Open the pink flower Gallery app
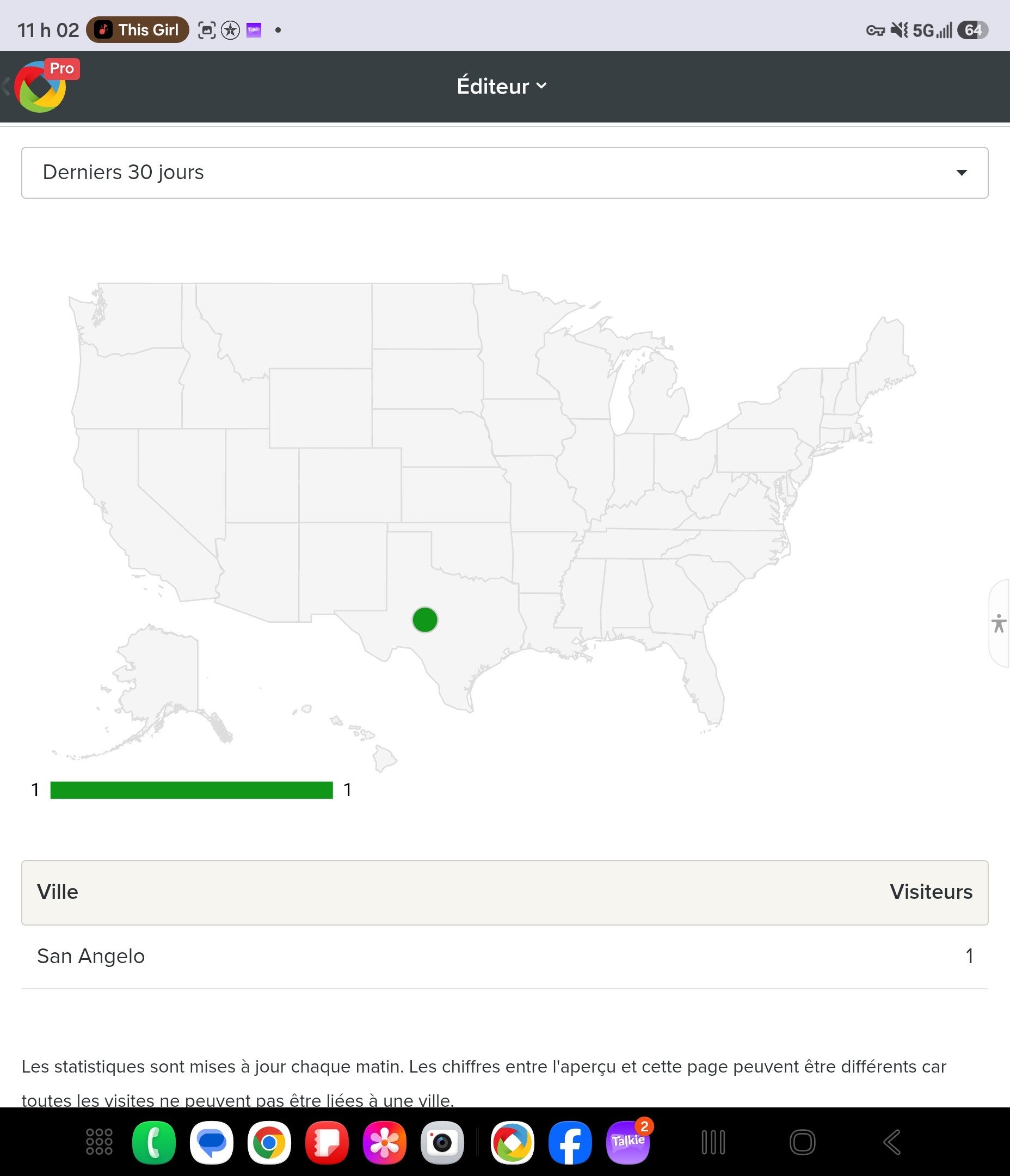Viewport: 1010px width, 1176px height. pos(385,1142)
